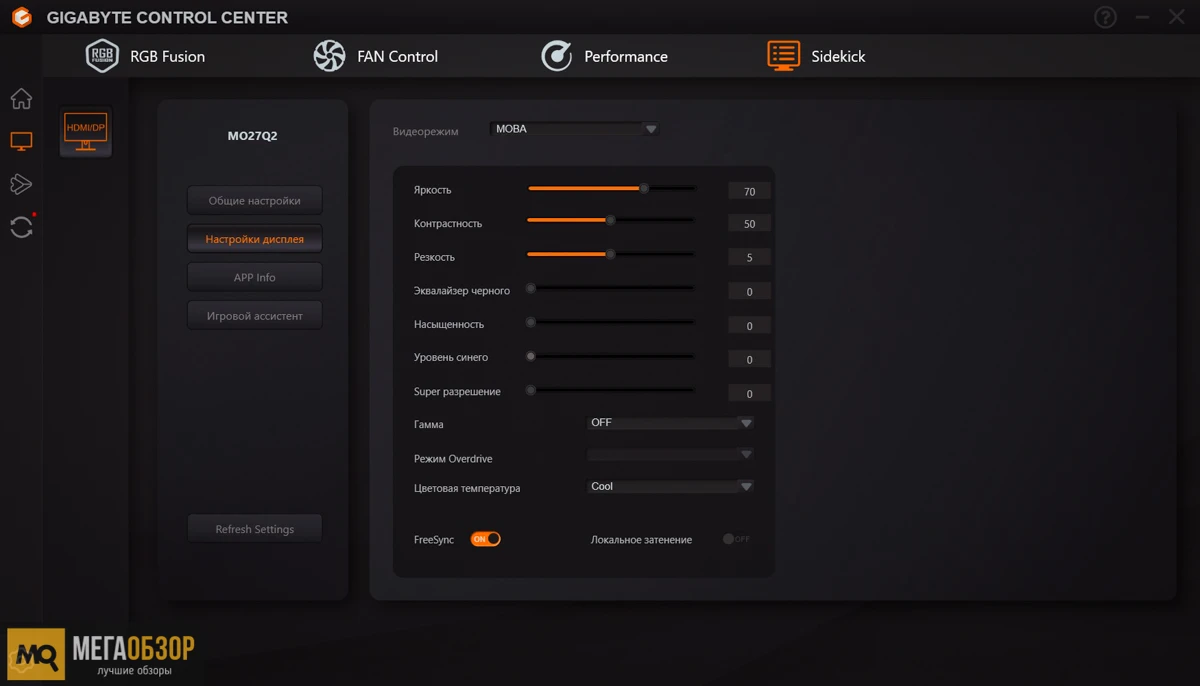
Task: Switch to the Performance tab
Action: click(604, 56)
